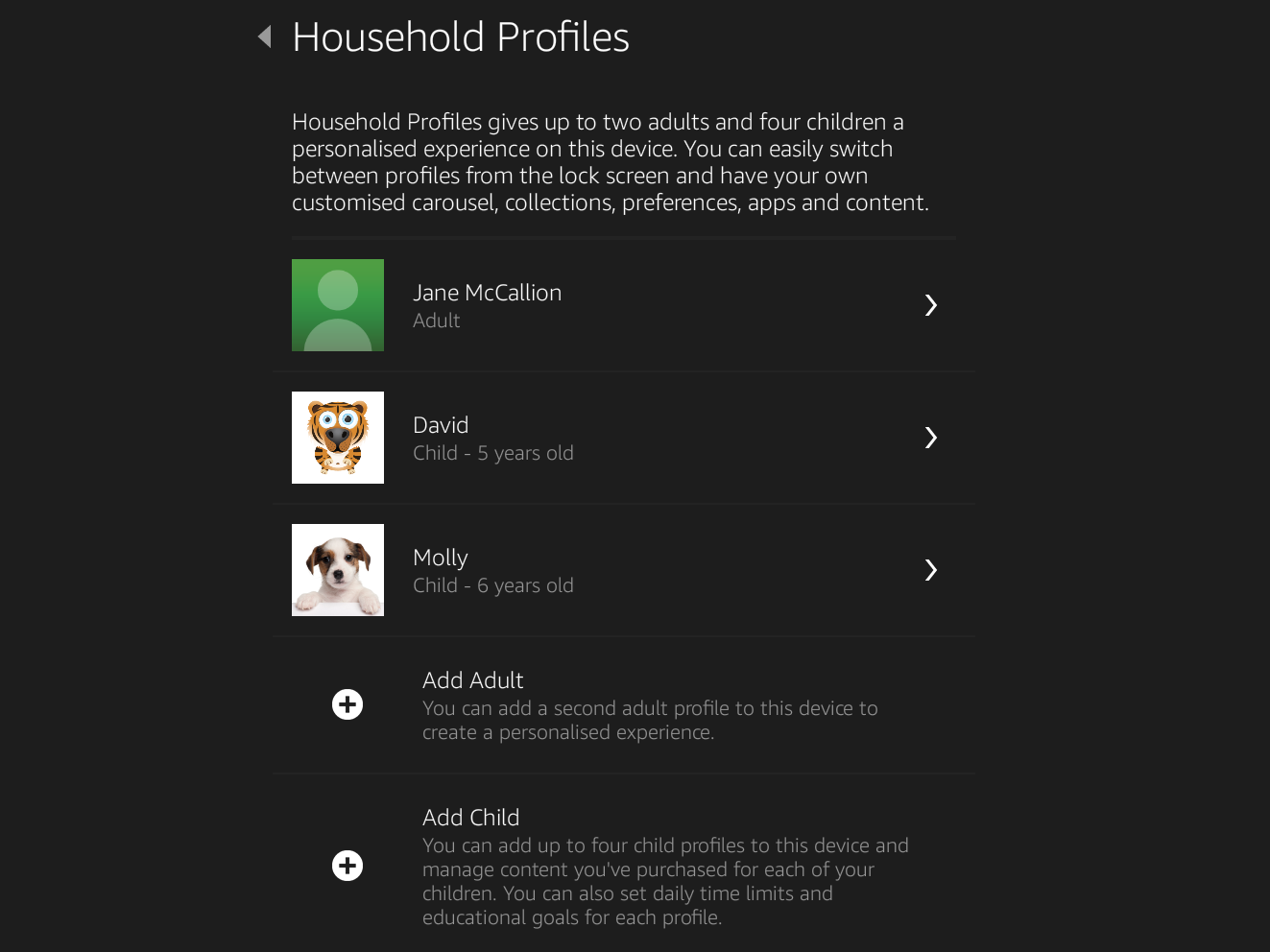Open David's tiger profile picture

click(x=338, y=438)
